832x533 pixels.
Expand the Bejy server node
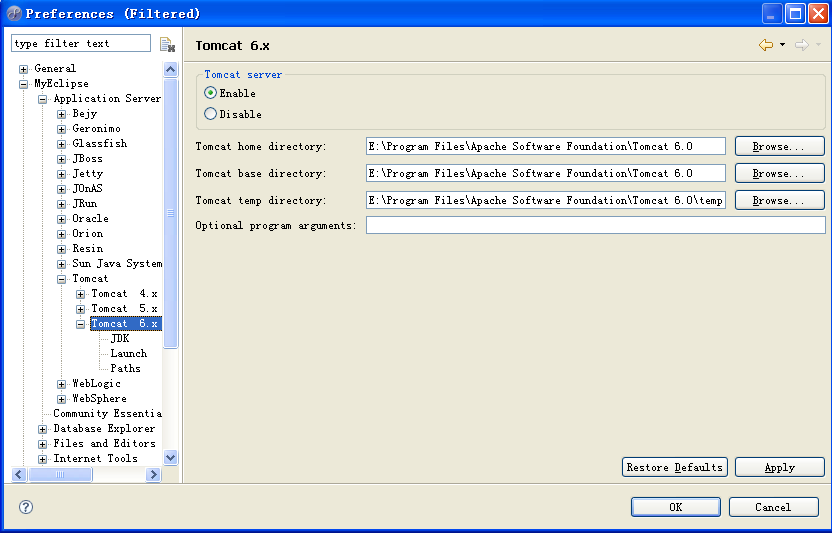point(62,114)
